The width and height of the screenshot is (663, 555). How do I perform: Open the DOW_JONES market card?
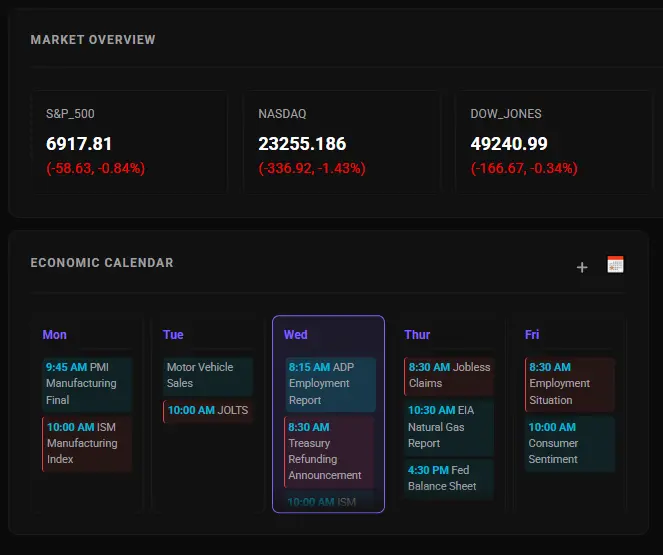(554, 142)
